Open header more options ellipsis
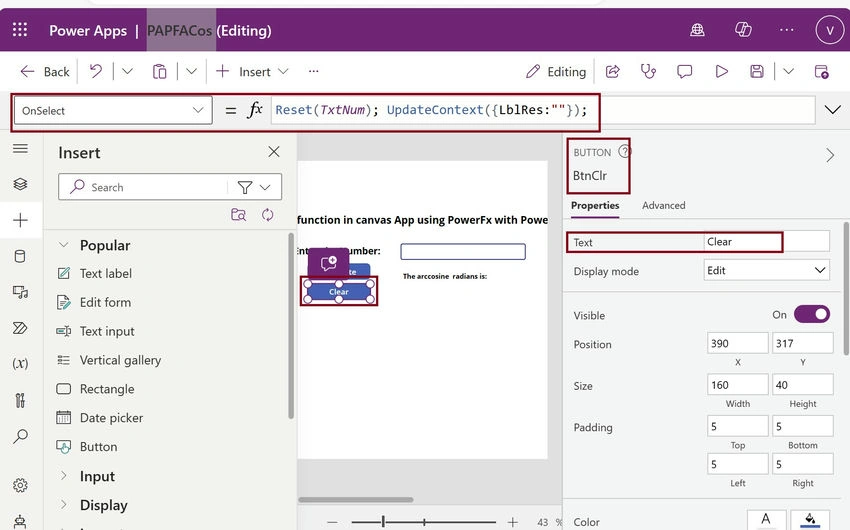The height and width of the screenshot is (530, 850). pos(787,30)
